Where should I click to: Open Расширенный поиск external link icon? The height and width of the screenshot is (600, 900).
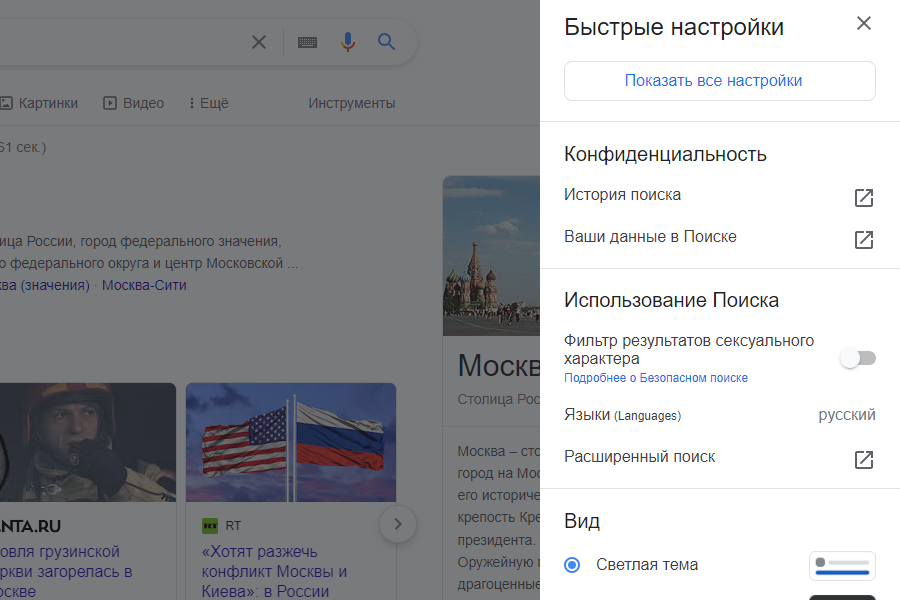[864, 460]
